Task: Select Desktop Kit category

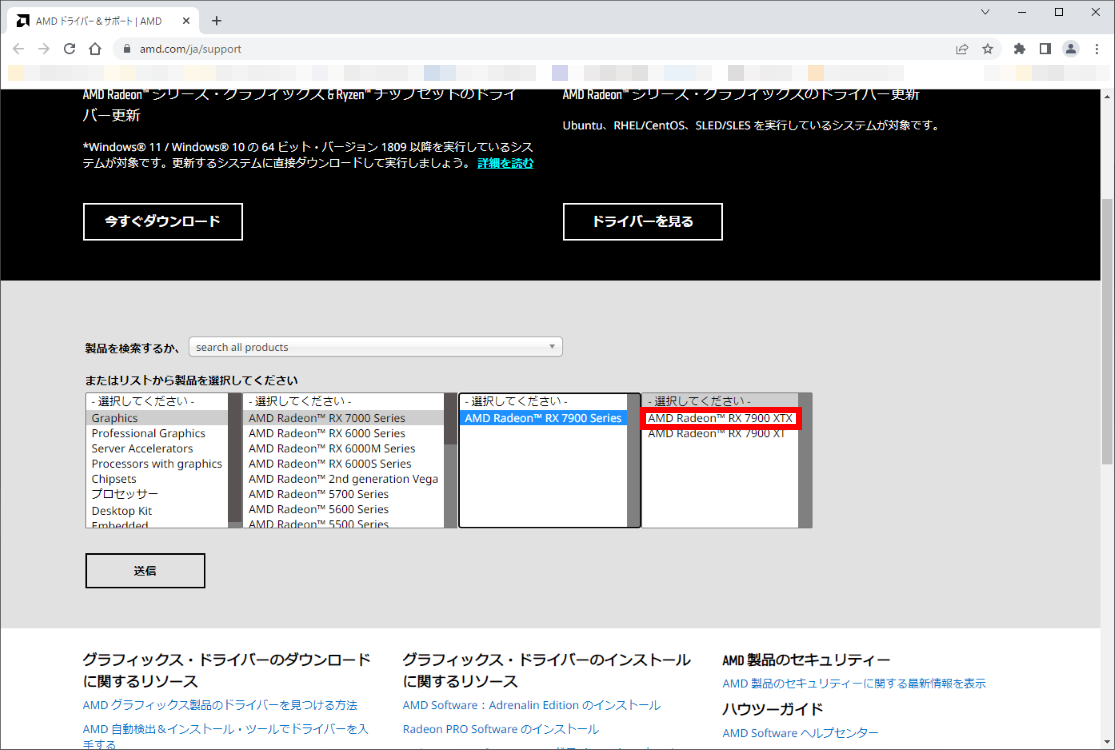Action: (x=156, y=510)
